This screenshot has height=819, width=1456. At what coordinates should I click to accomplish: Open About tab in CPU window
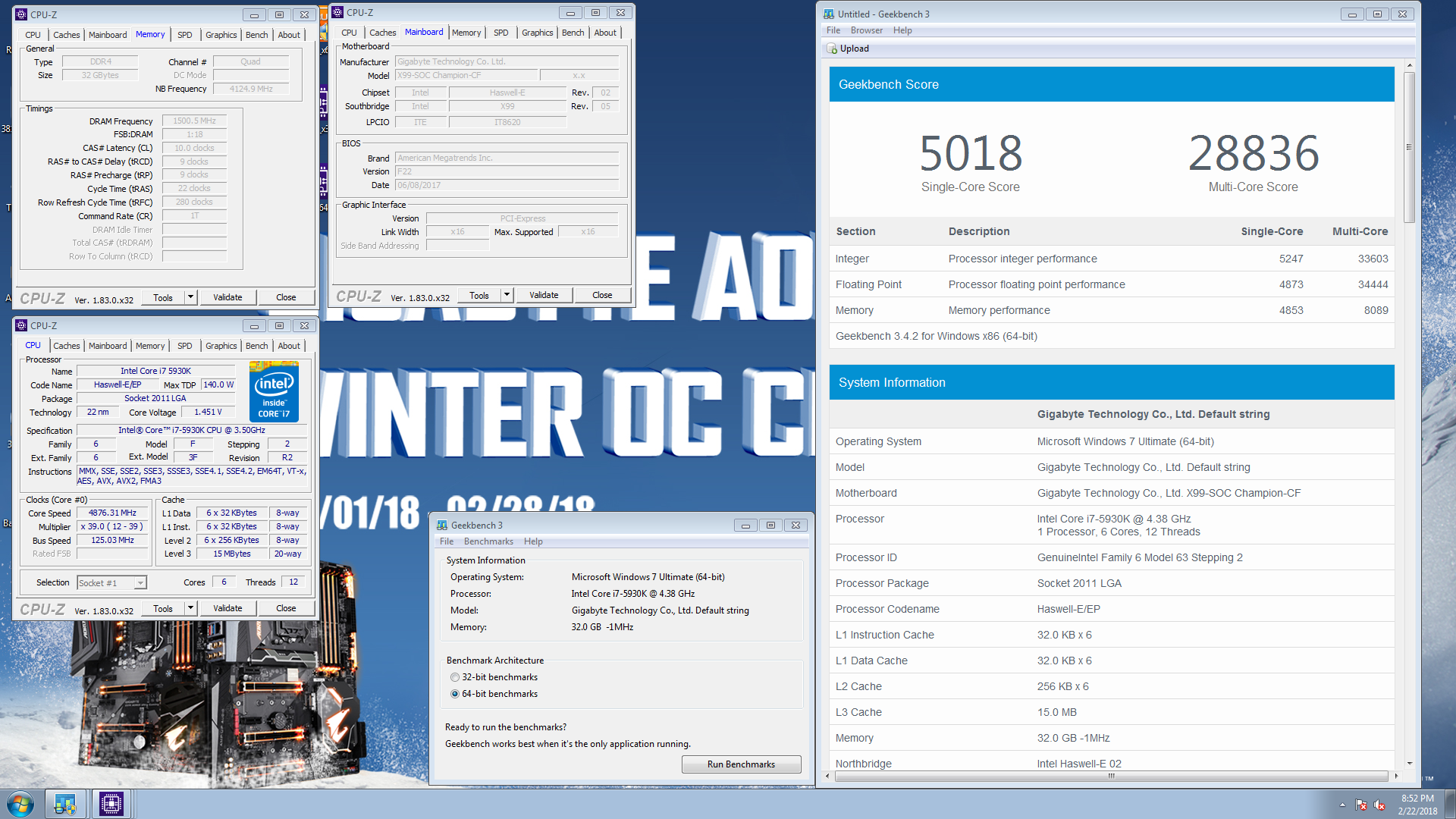pos(289,346)
